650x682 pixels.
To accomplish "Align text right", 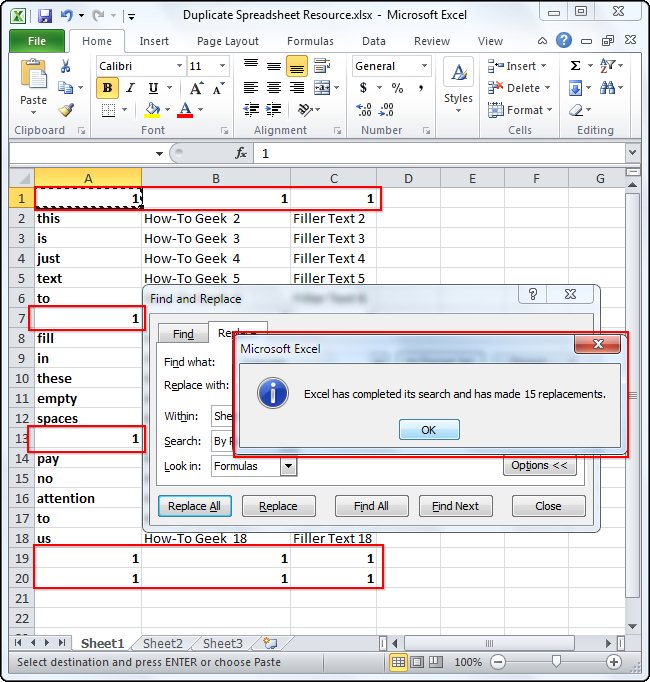I will click(x=297, y=88).
